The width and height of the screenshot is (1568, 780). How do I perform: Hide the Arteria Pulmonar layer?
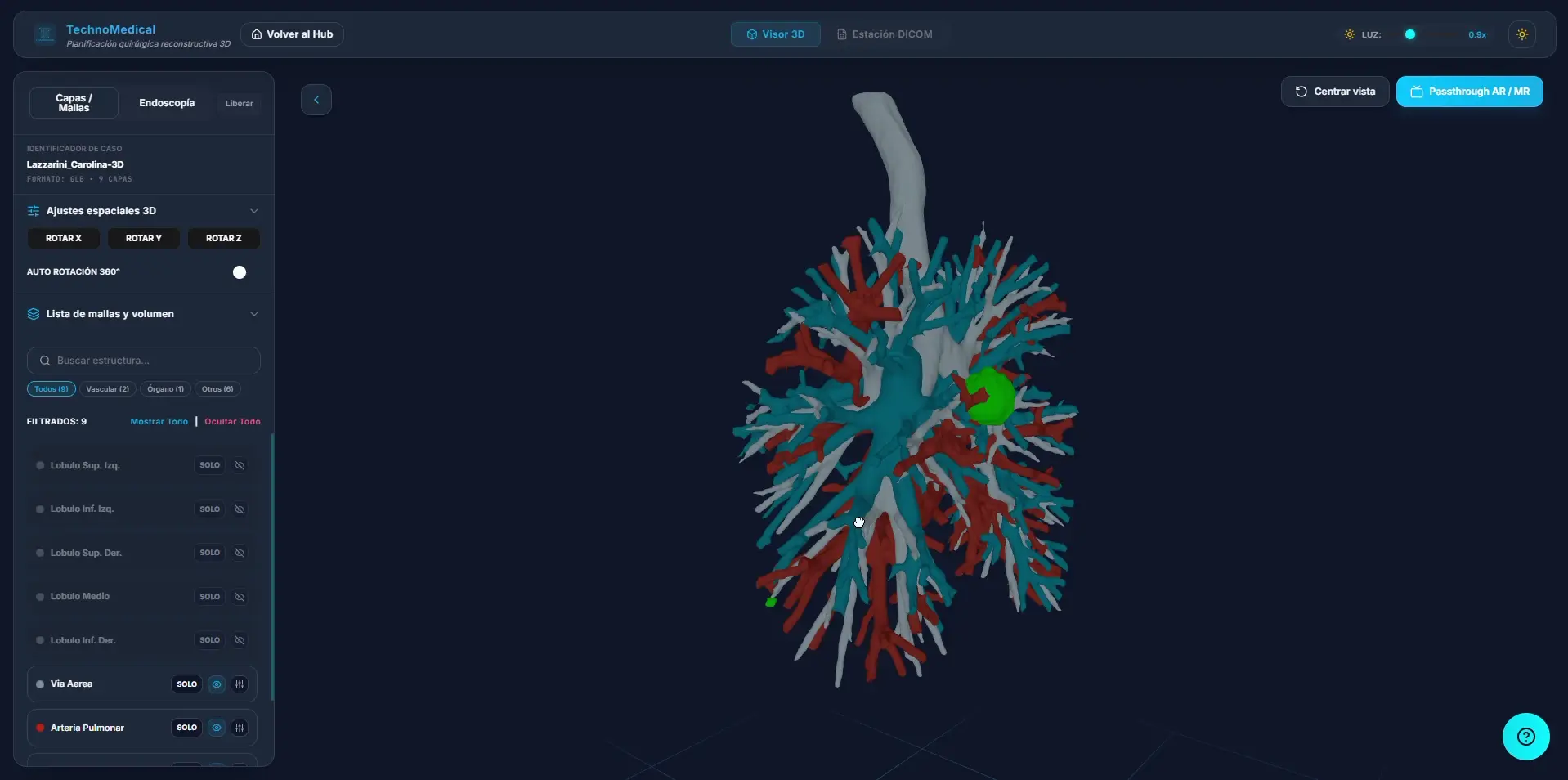coord(217,728)
